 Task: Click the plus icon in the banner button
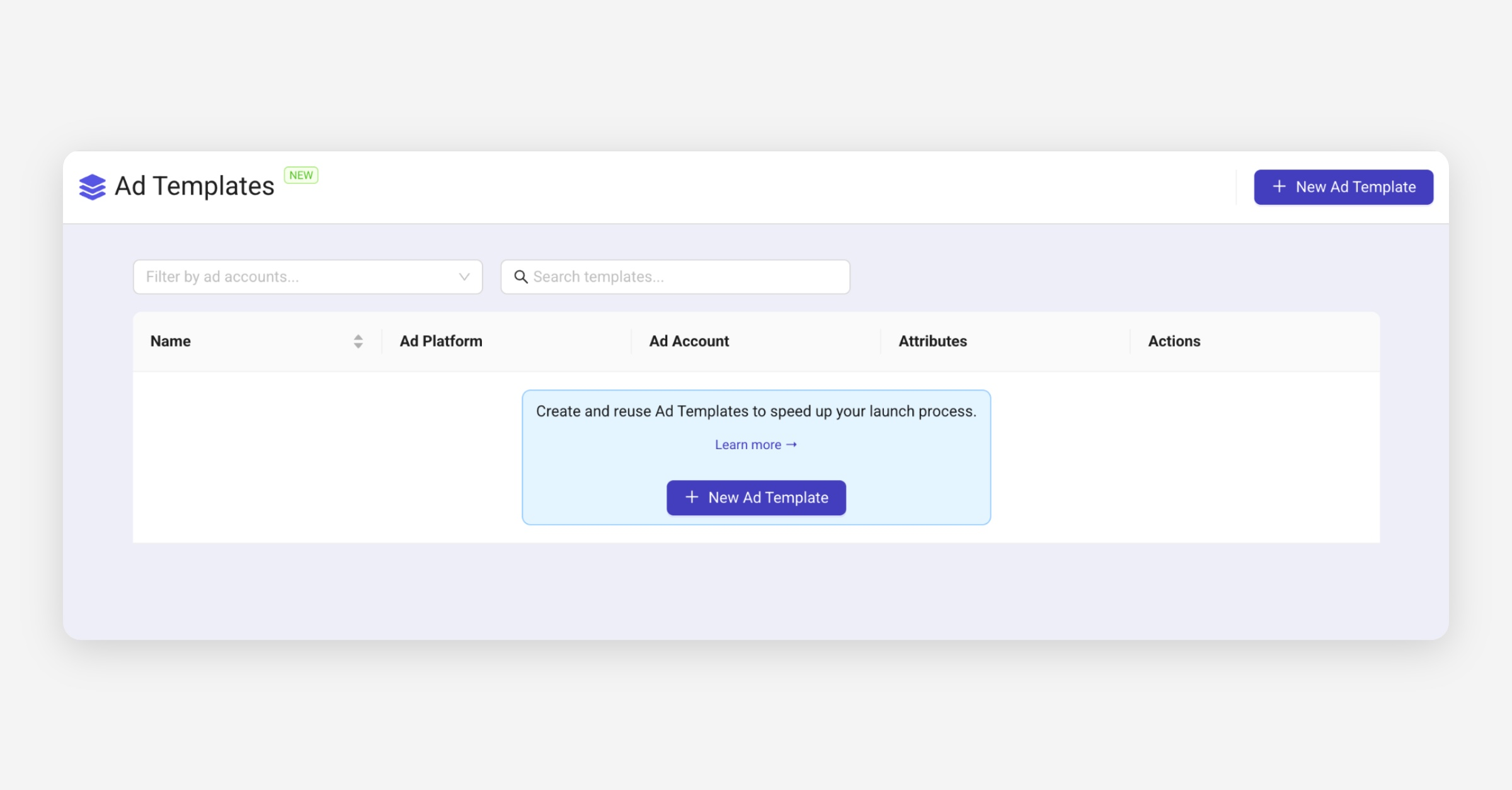[692, 497]
